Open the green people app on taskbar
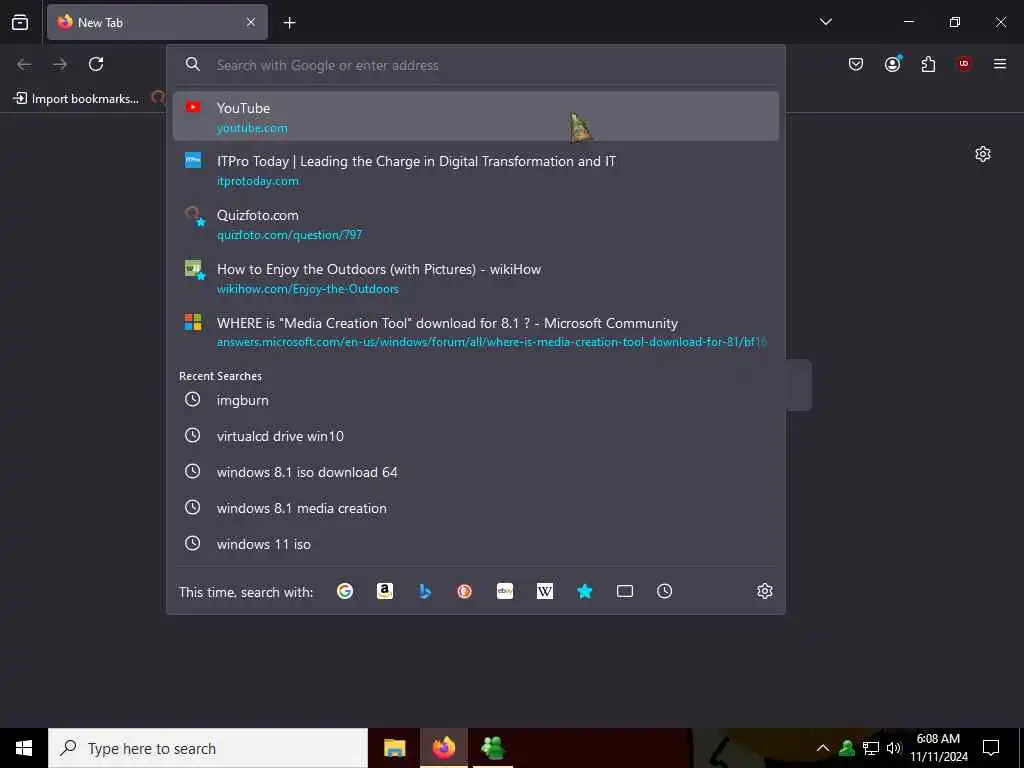This screenshot has height=768, width=1024. (x=492, y=748)
